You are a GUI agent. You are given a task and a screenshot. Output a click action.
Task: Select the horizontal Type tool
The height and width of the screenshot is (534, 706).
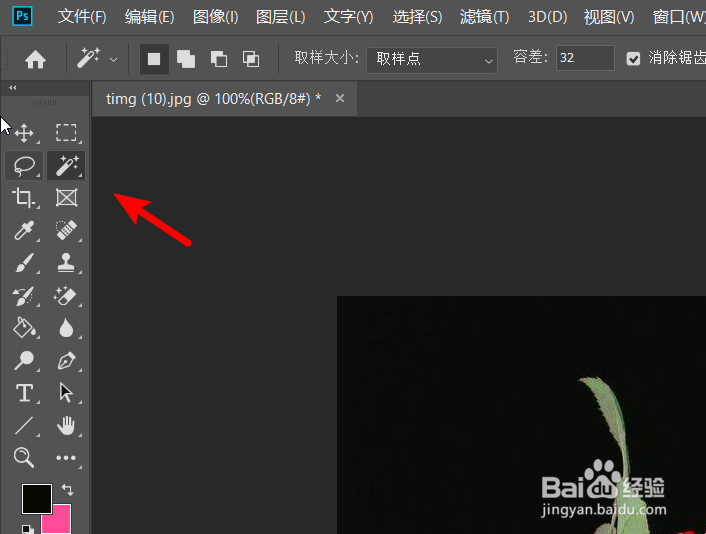24,393
